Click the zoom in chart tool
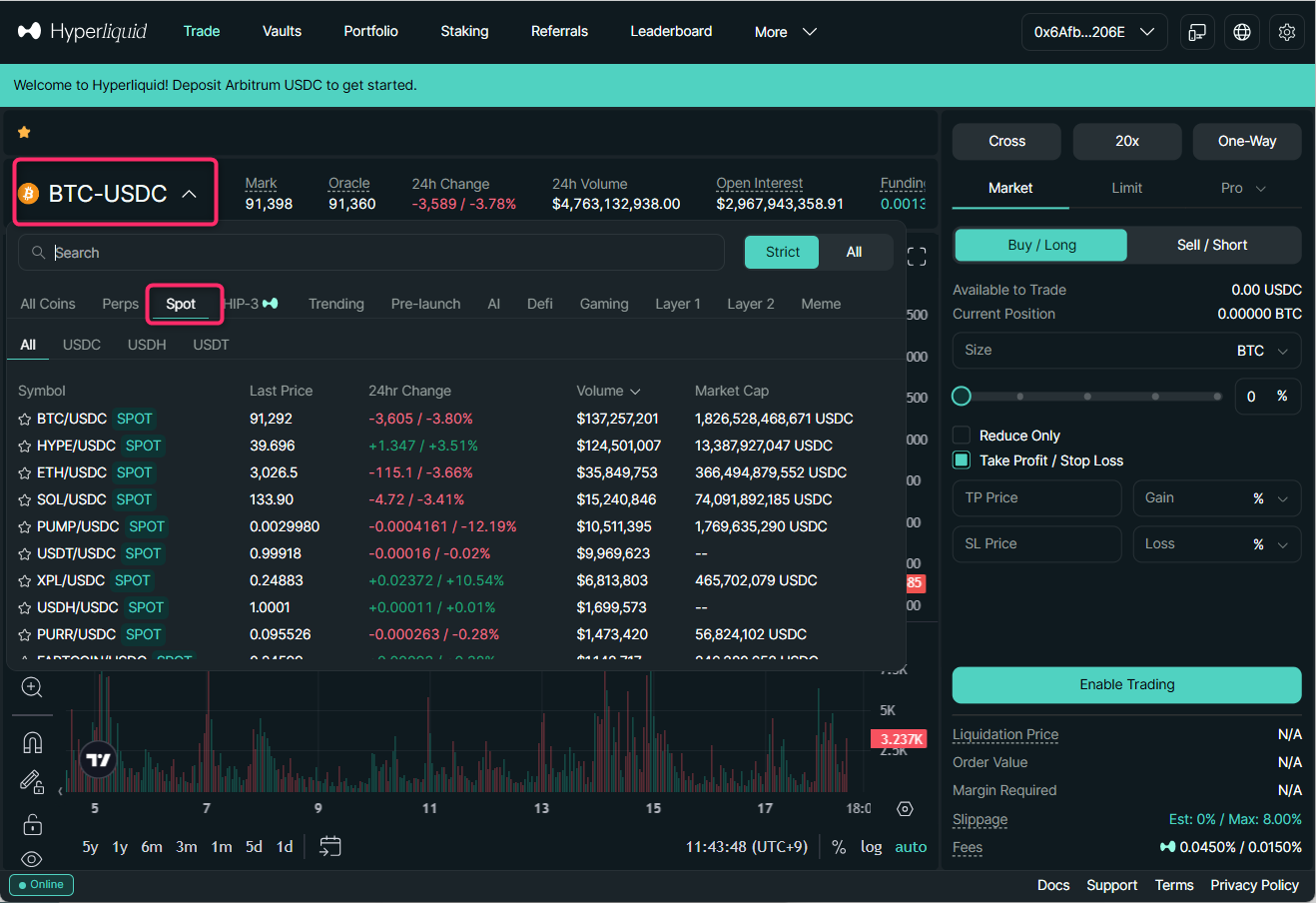Image resolution: width=1316 pixels, height=903 pixels. click(x=32, y=687)
